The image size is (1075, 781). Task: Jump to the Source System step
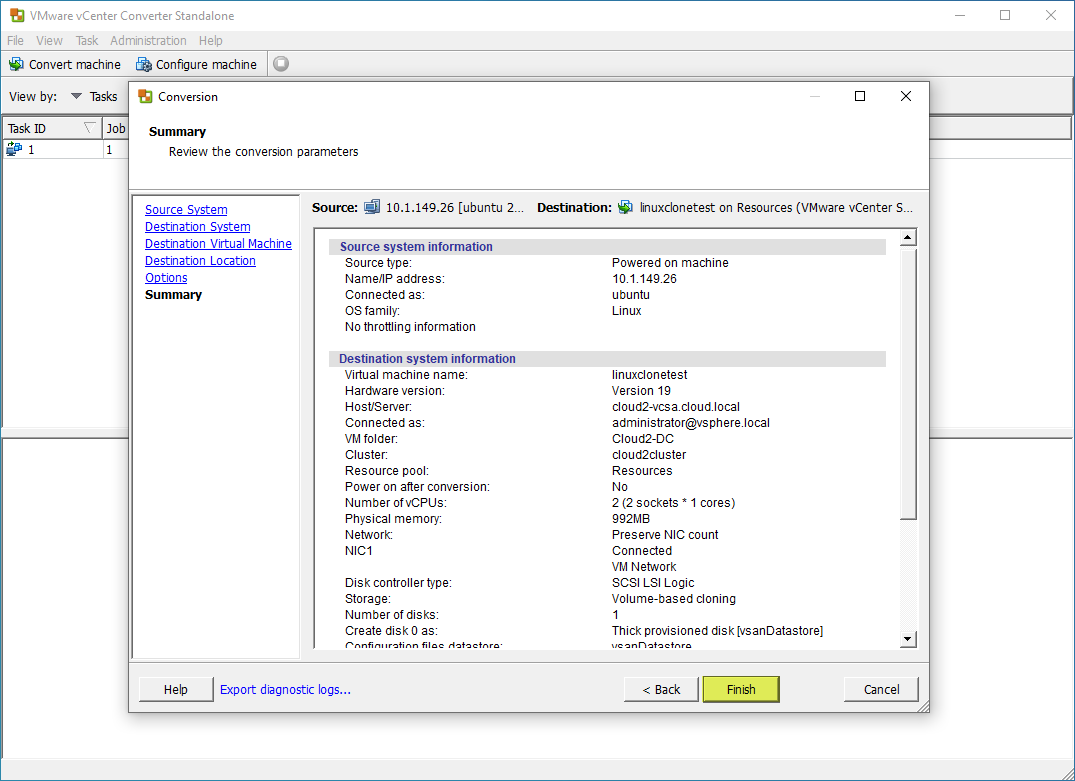(x=186, y=210)
